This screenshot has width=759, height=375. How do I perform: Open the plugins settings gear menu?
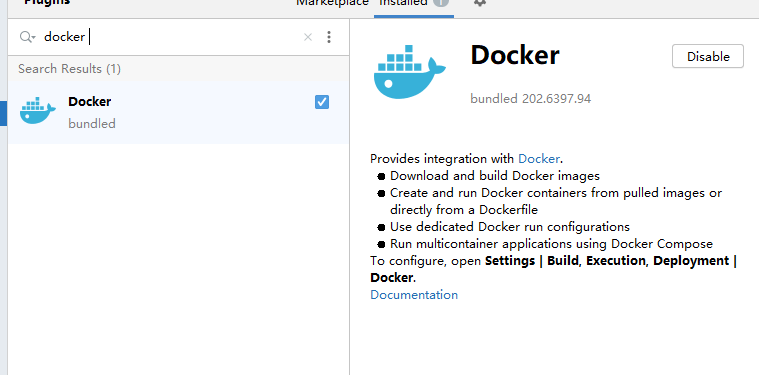click(479, 2)
